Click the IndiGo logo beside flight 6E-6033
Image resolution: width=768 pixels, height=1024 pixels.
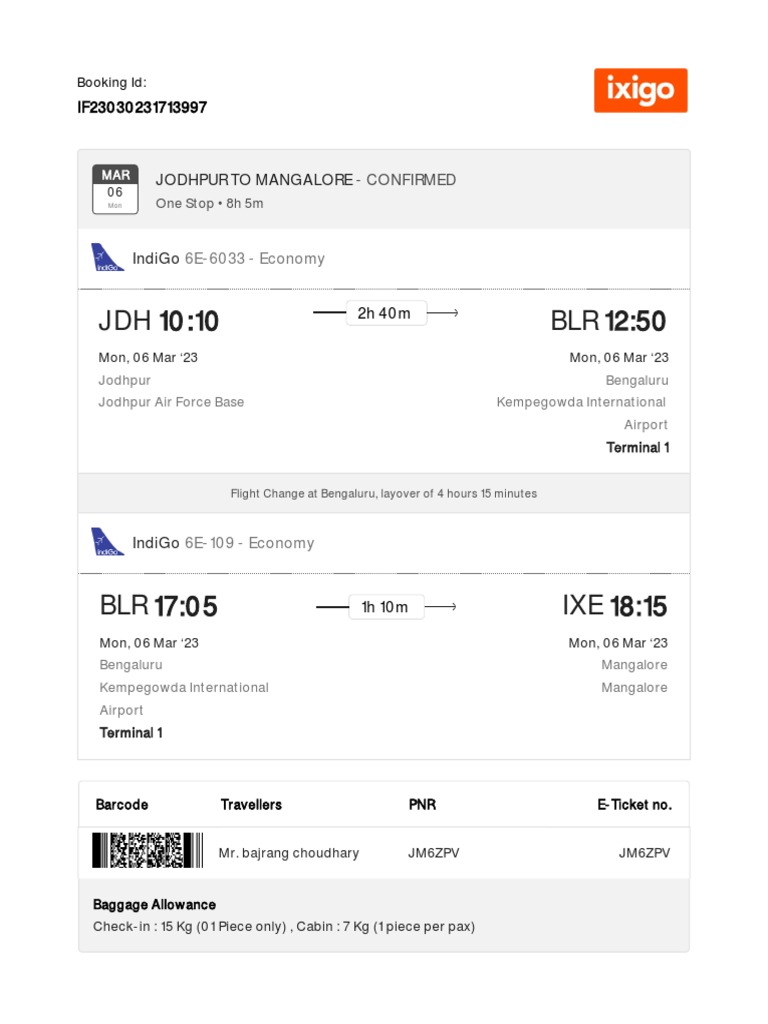tap(108, 258)
